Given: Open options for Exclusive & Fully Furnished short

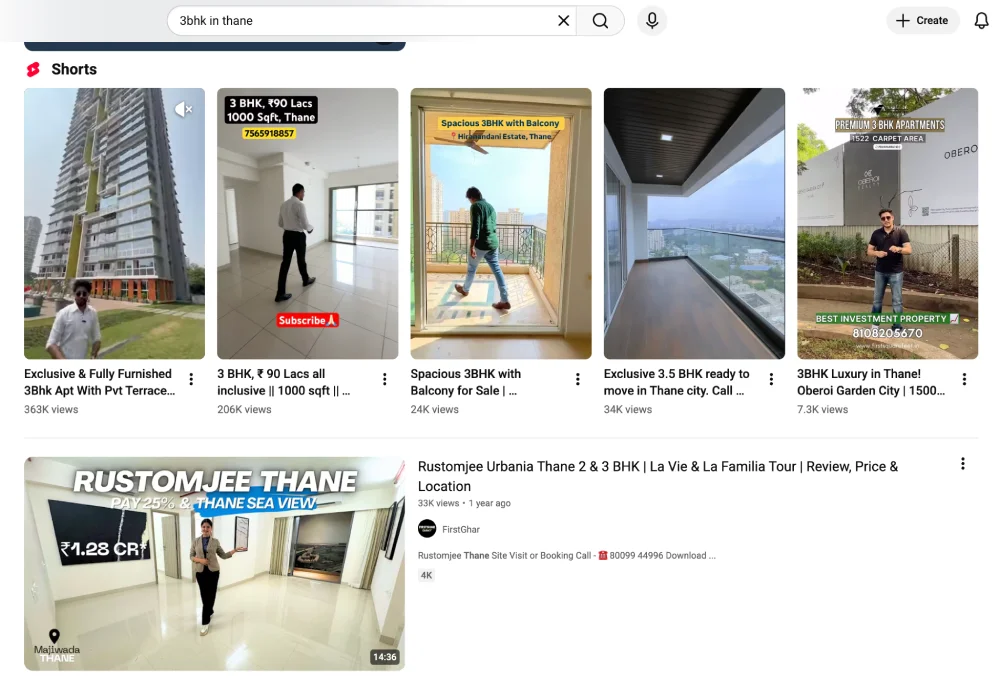Looking at the screenshot, I should pyautogui.click(x=191, y=379).
